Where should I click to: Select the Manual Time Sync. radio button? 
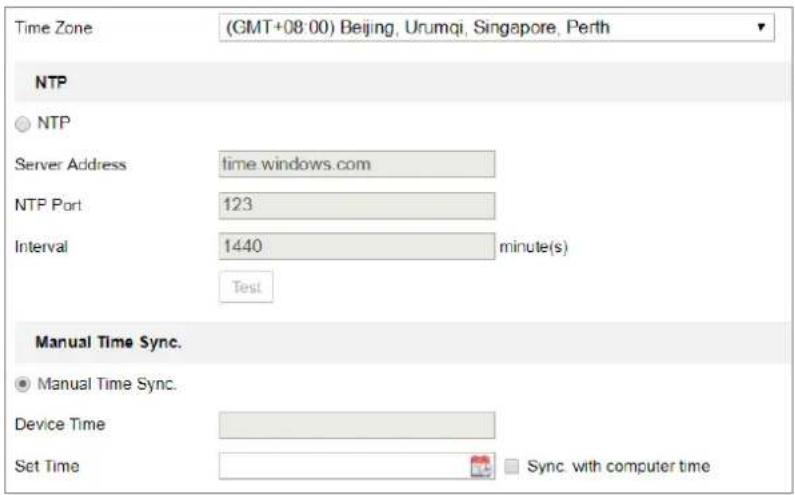pos(22,385)
